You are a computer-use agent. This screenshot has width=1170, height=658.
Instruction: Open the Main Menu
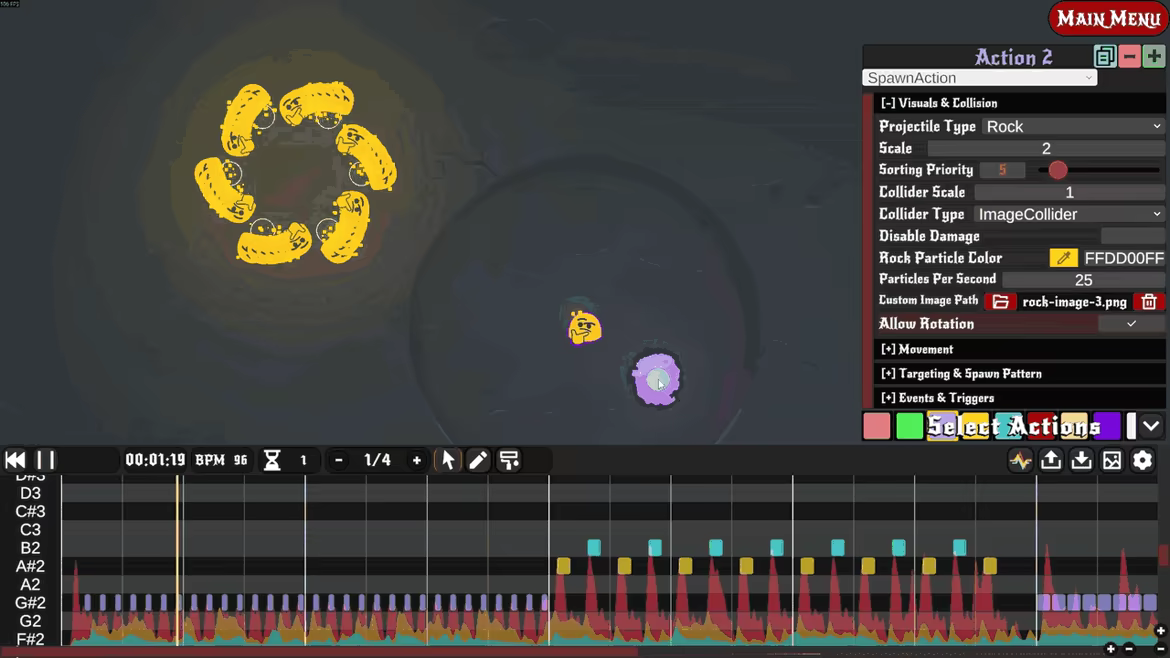(x=1108, y=19)
